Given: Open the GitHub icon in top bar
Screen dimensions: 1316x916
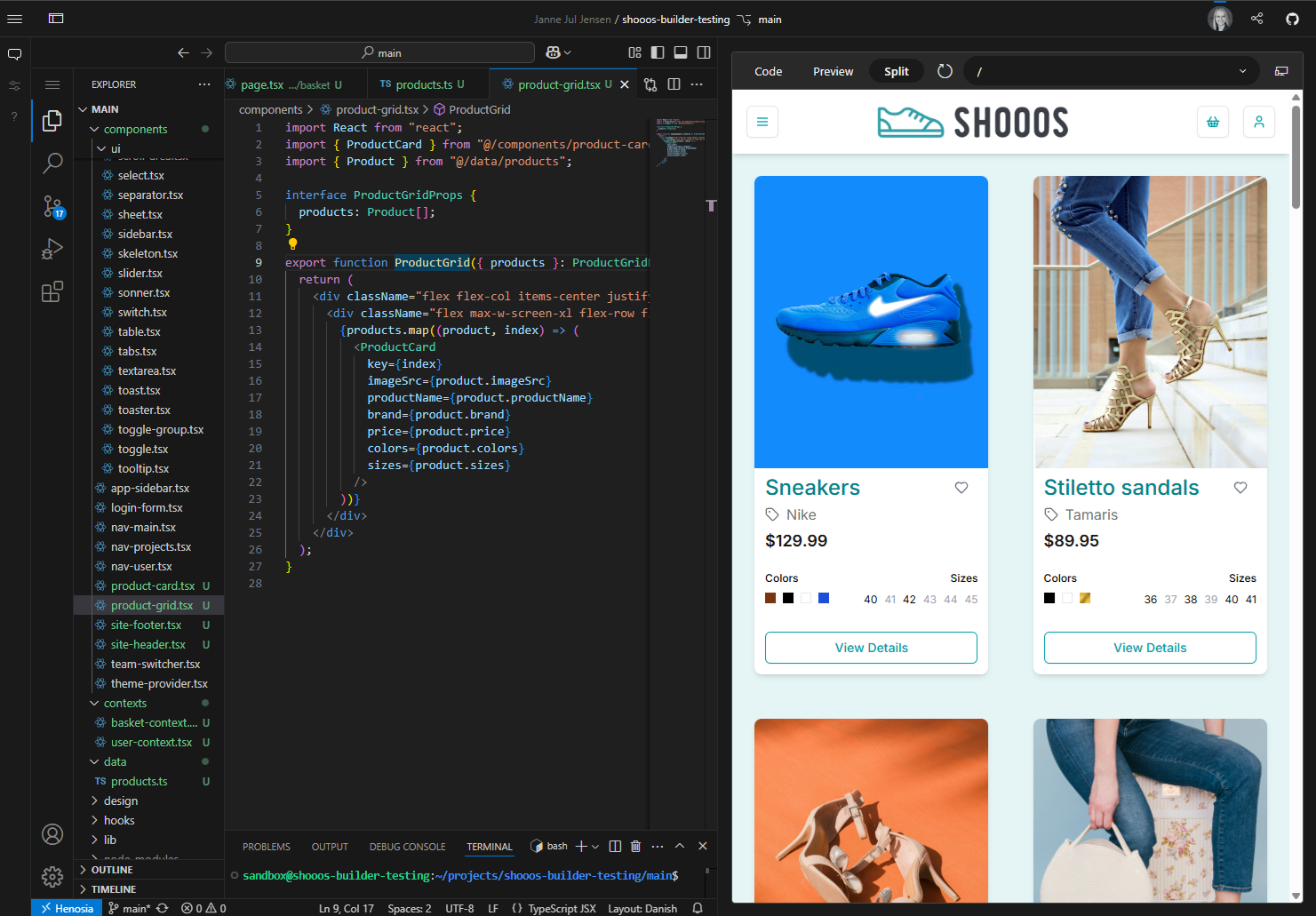Looking at the screenshot, I should [1292, 19].
